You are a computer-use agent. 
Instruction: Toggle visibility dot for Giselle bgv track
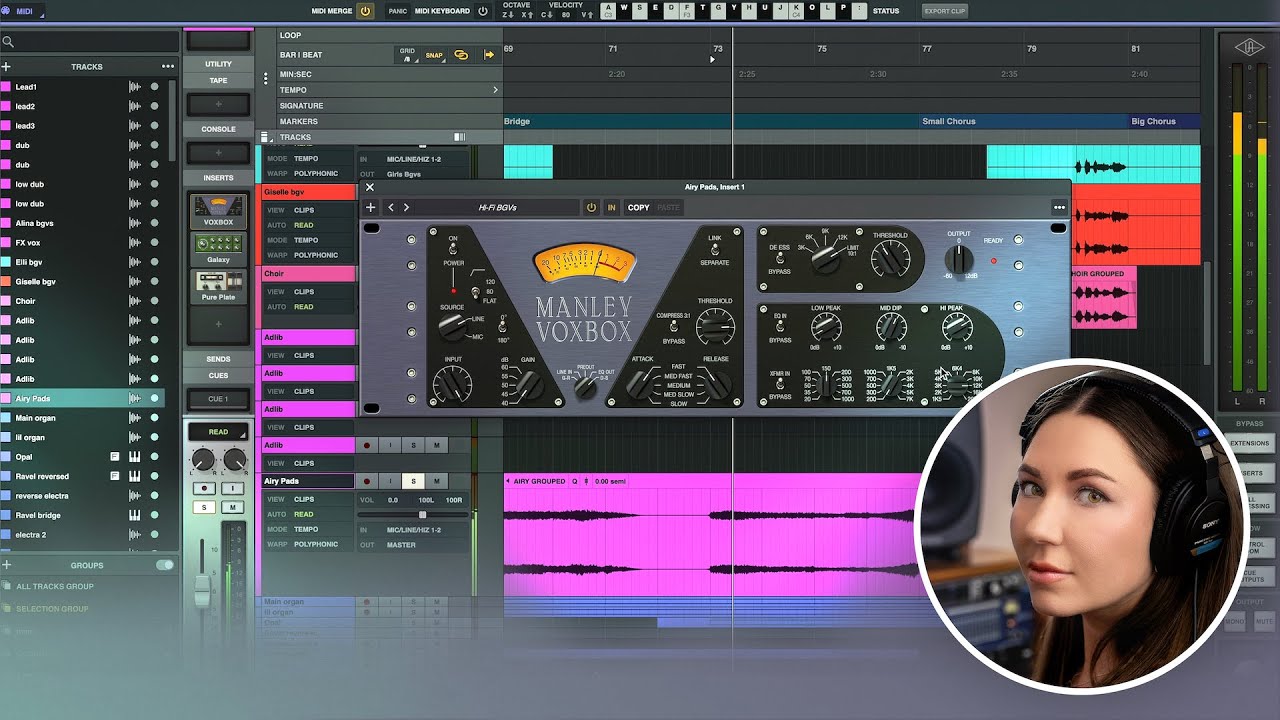tap(154, 282)
